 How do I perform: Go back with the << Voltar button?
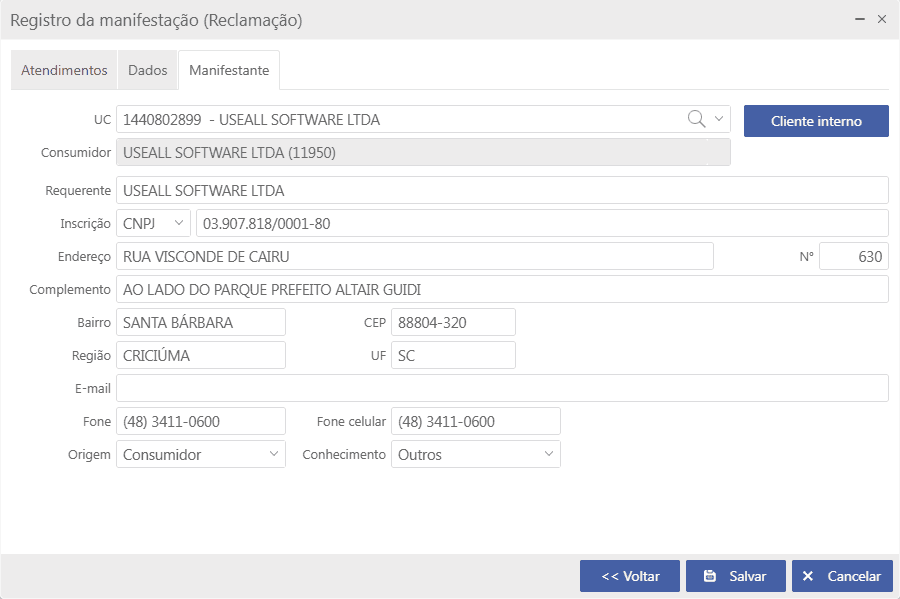630,576
